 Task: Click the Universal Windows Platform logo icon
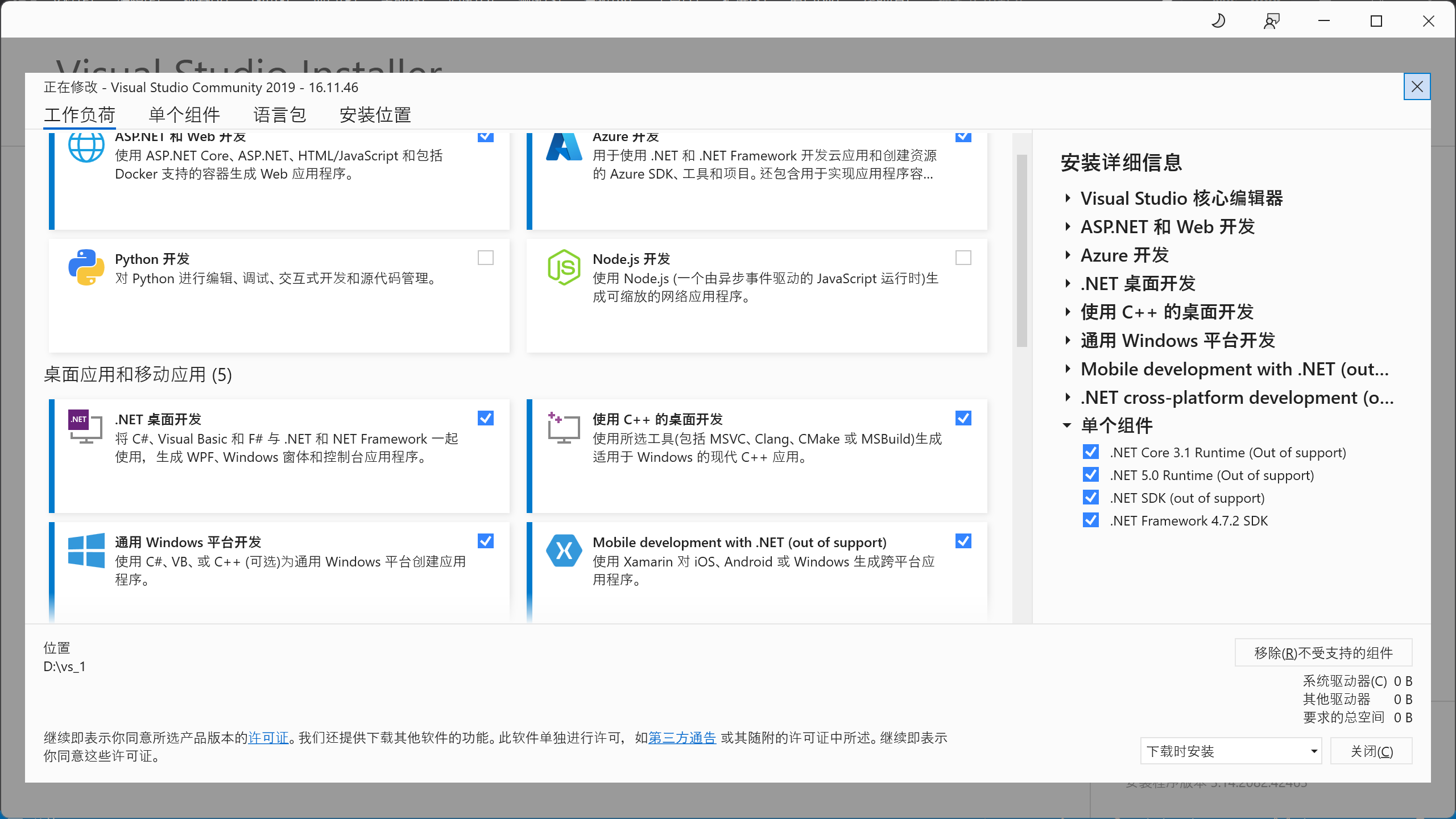tap(86, 551)
